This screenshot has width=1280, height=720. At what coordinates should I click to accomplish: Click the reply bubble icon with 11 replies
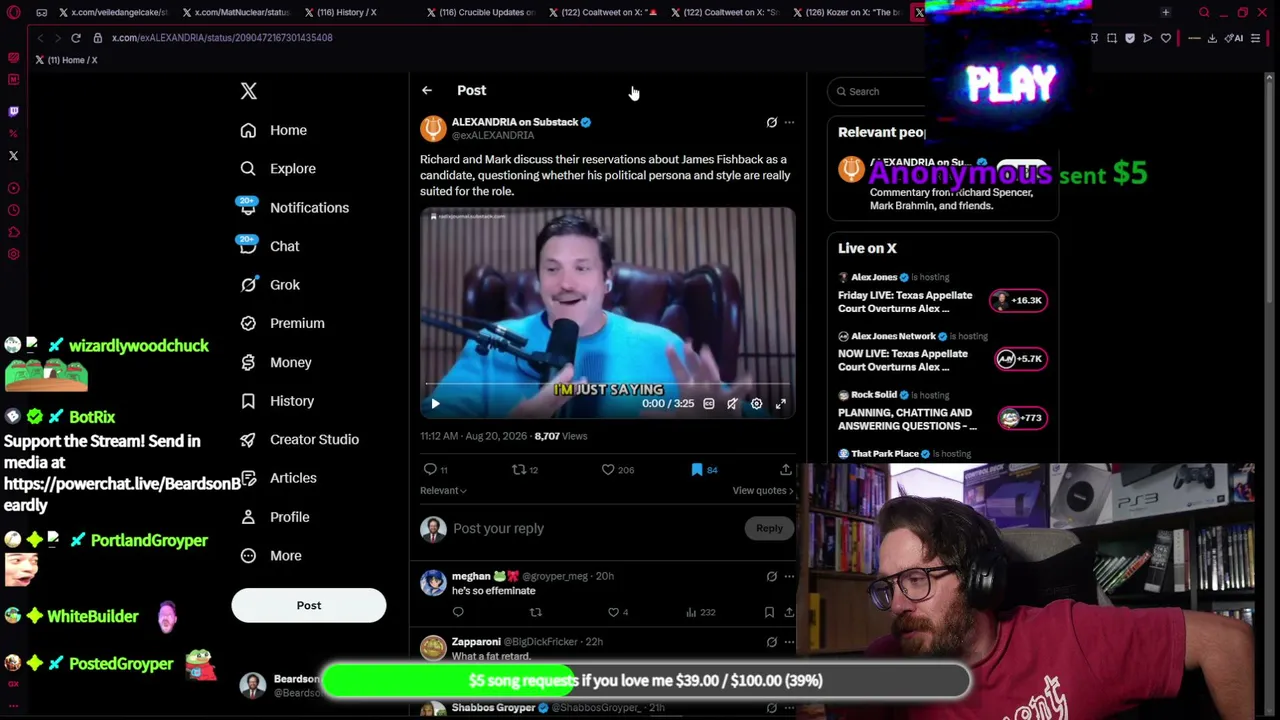coord(430,469)
